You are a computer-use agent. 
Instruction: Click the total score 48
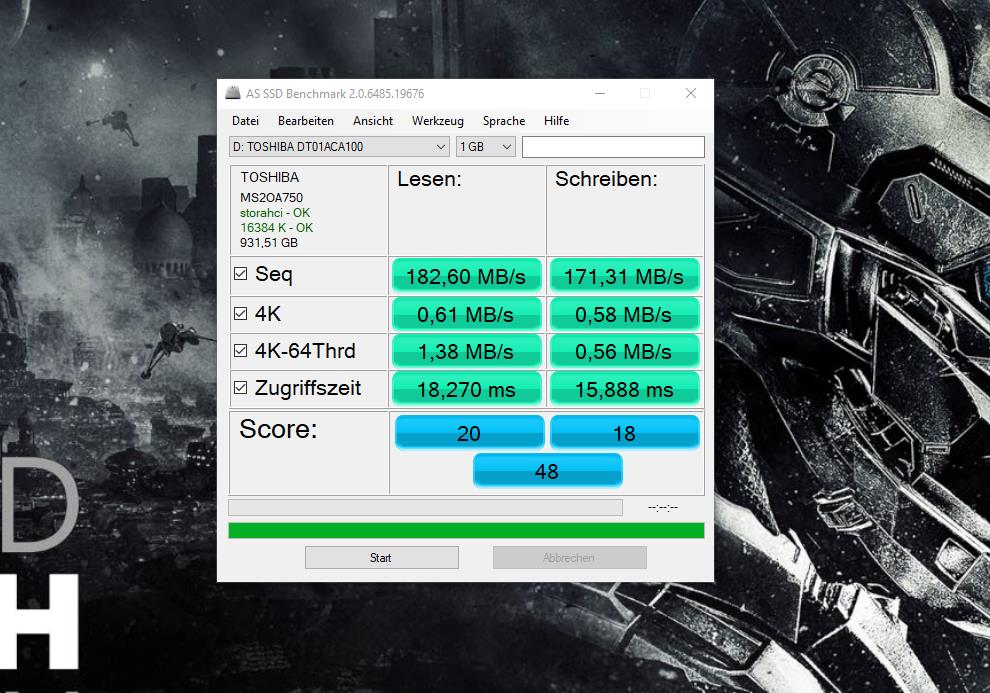pyautogui.click(x=547, y=470)
